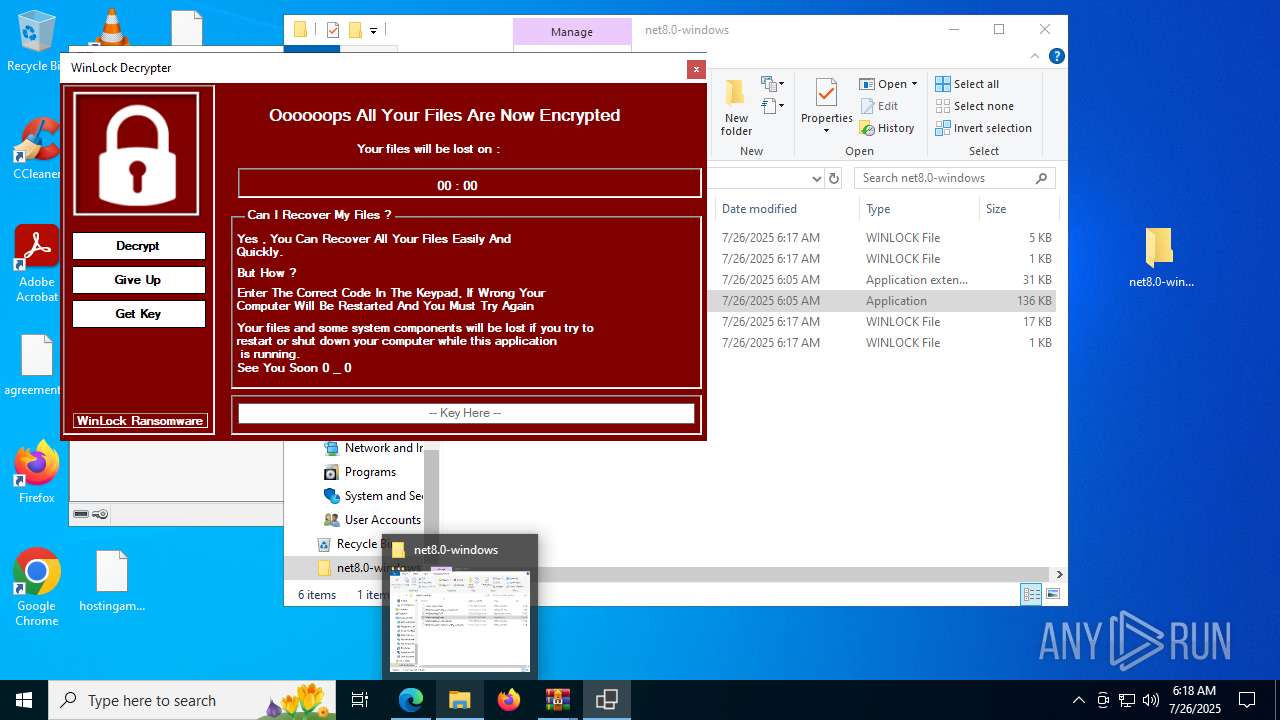Click the History ribbon command
Image resolution: width=1280 pixels, height=720 pixels.
pyautogui.click(x=886, y=128)
